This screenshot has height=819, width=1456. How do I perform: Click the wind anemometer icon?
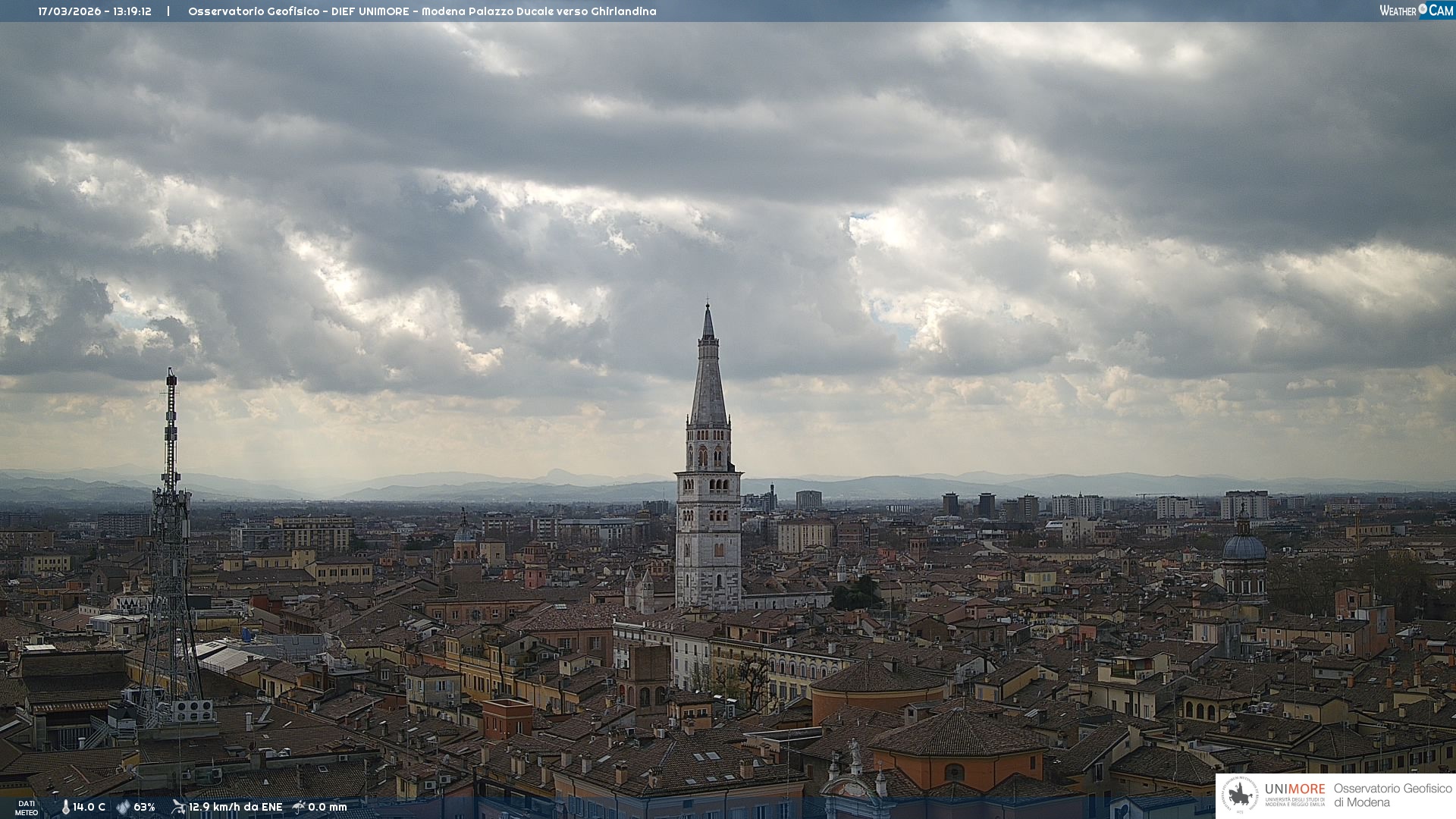[178, 807]
